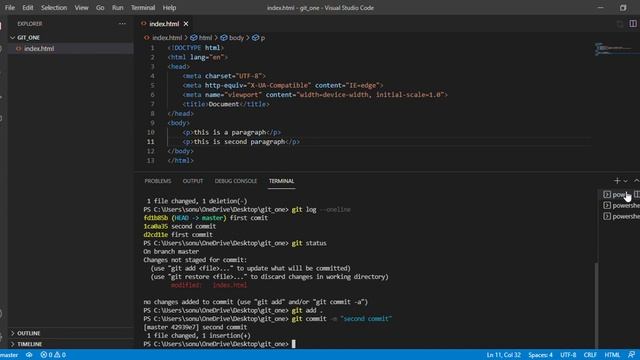Select the second powershell terminal entry
This screenshot has width=640, height=360.
pos(621,205)
